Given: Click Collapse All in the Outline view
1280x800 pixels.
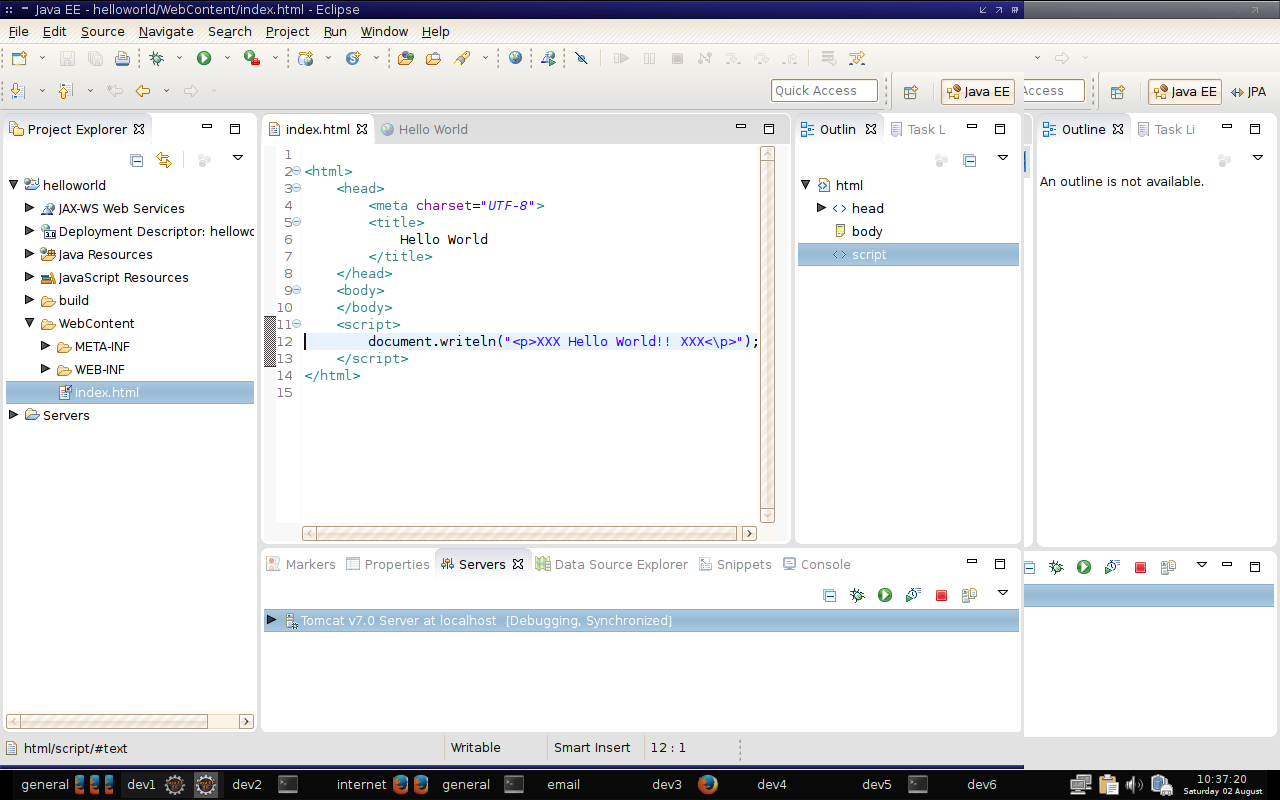Looking at the screenshot, I should [x=969, y=160].
